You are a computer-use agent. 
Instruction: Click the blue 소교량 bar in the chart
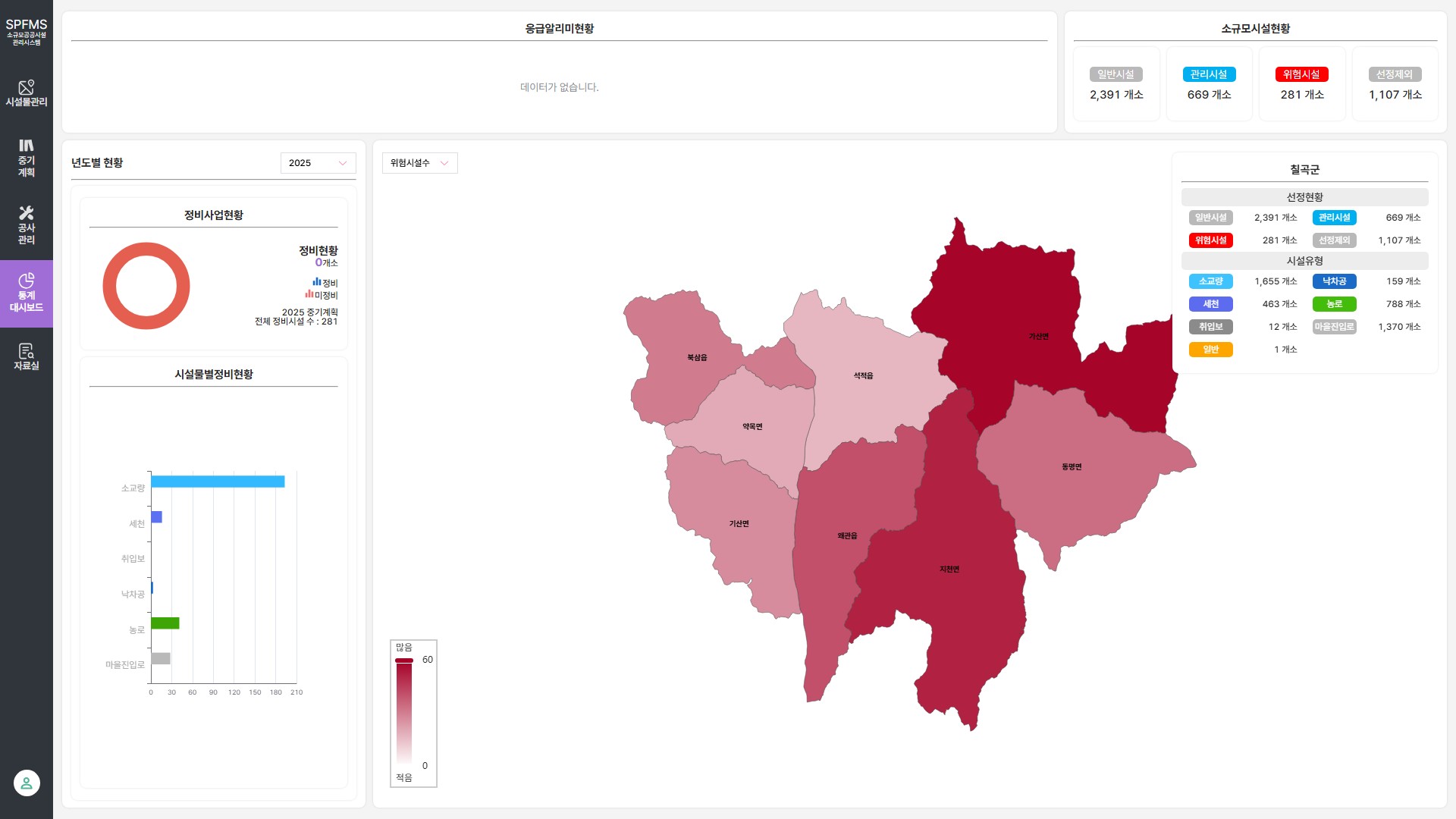(218, 482)
